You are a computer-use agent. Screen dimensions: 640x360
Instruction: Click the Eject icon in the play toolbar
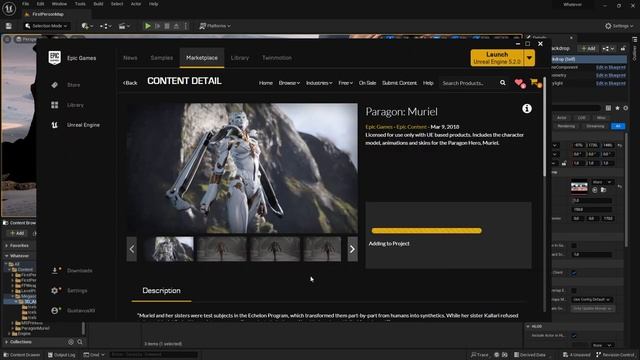[x=176, y=26]
